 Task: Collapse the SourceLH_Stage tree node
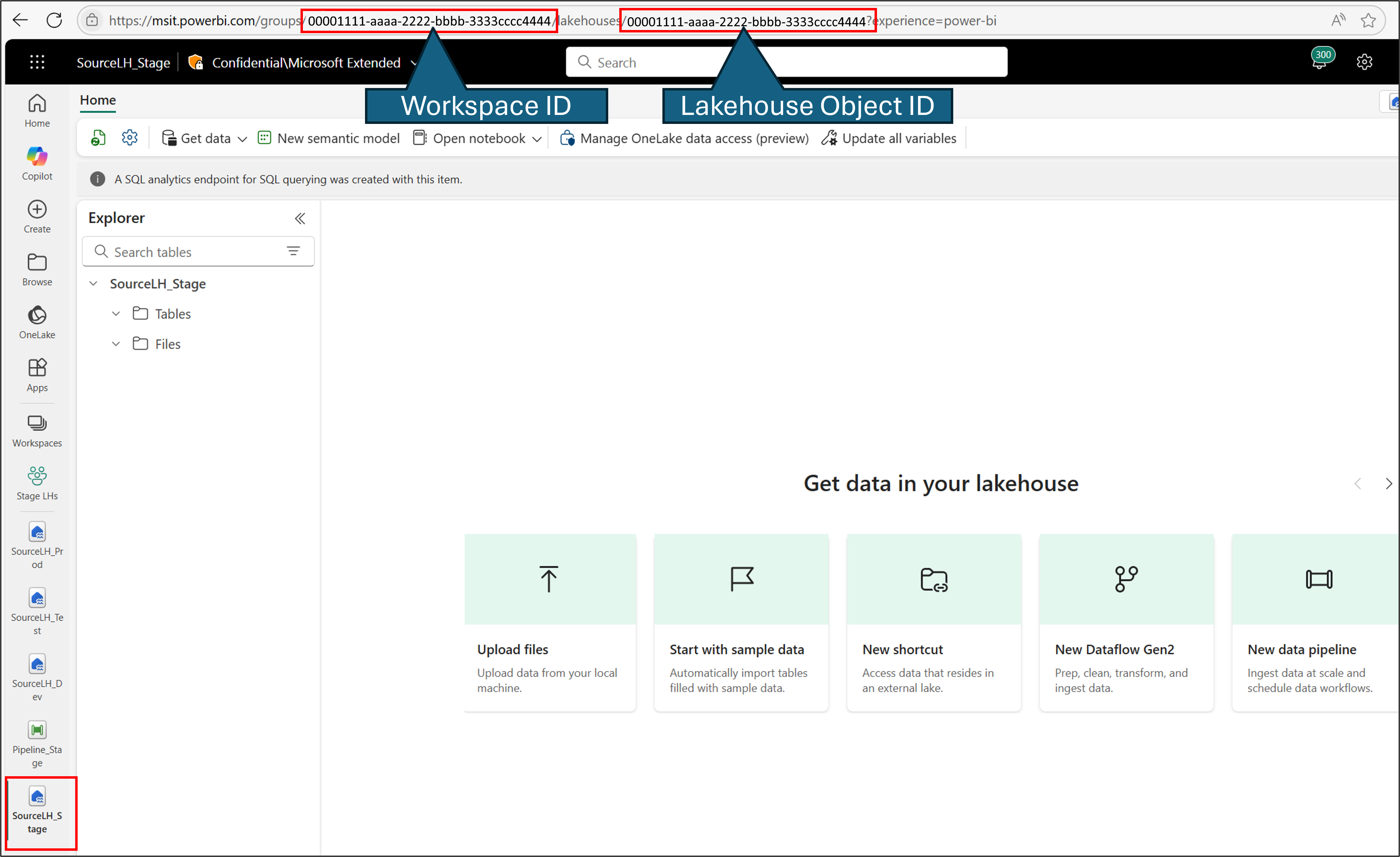[x=94, y=284]
